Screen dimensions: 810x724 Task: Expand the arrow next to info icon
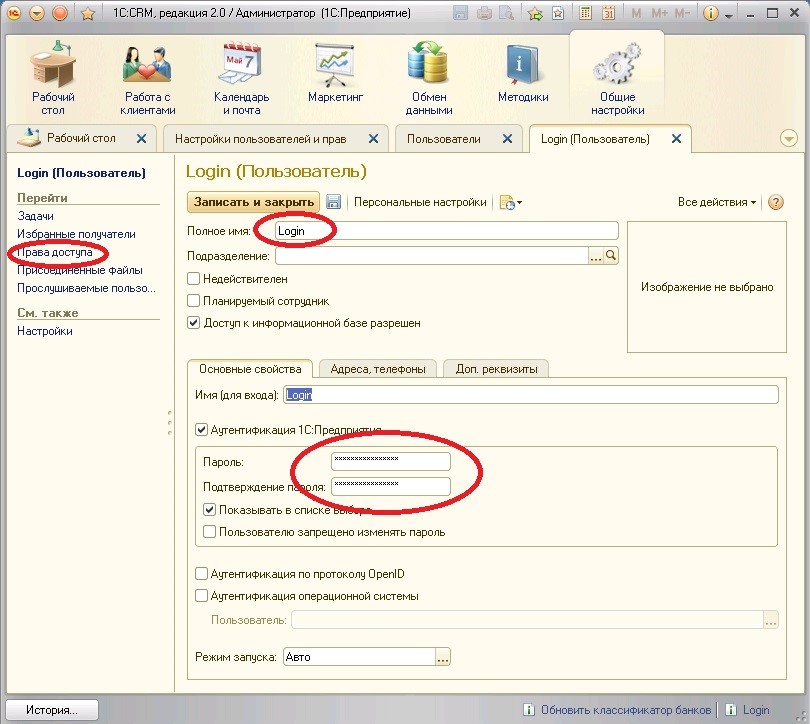728,15
